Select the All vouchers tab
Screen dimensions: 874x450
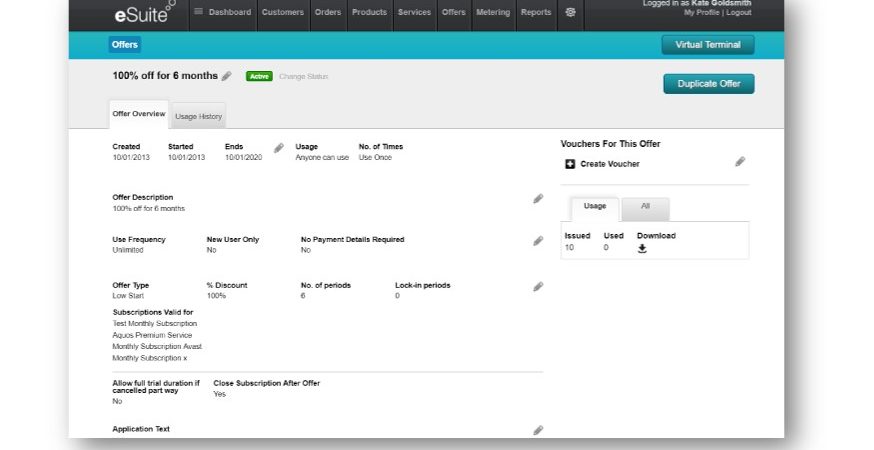pos(645,206)
